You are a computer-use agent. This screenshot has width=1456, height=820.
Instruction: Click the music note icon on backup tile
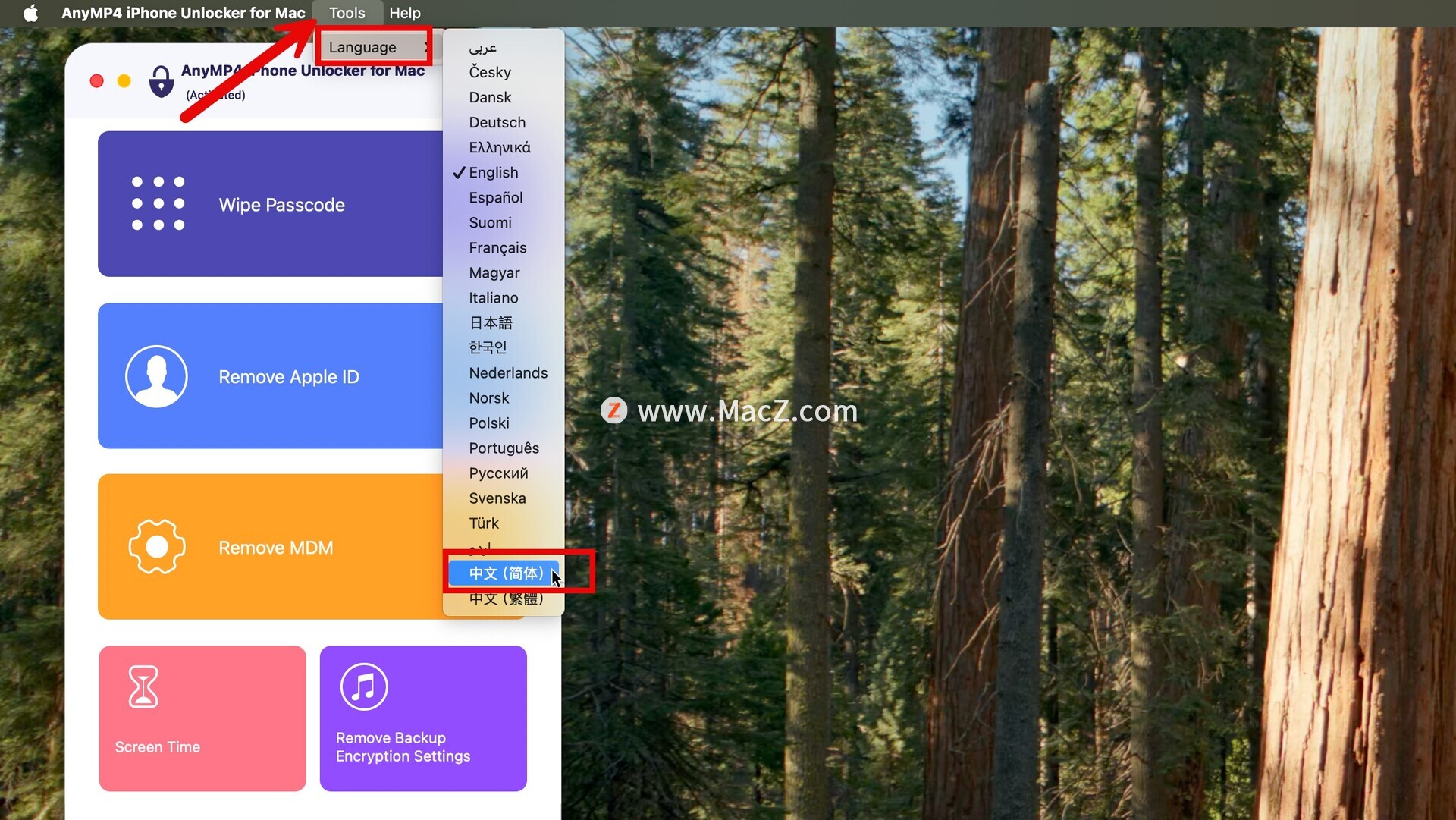[364, 686]
